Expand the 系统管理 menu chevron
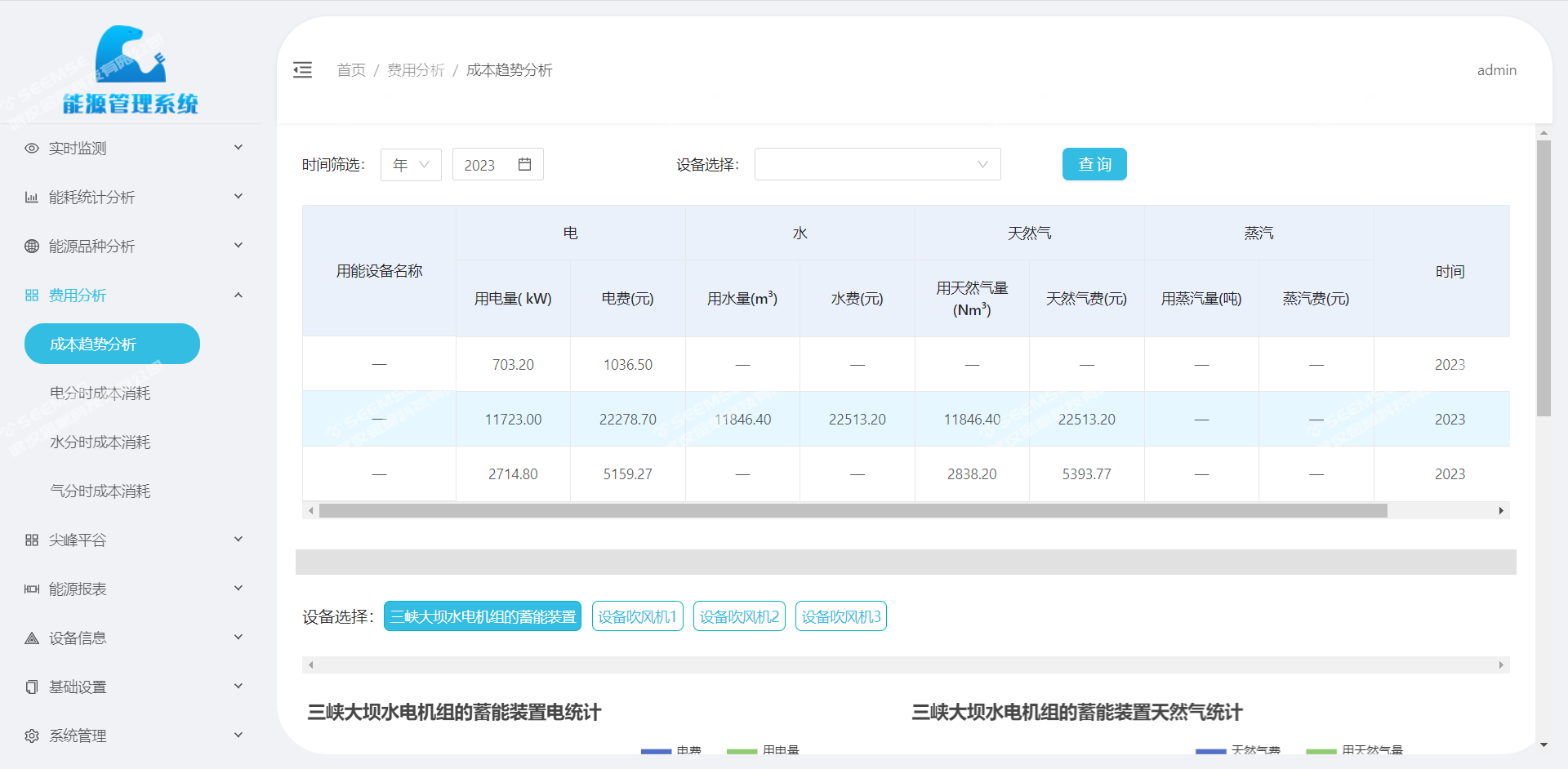This screenshot has width=1568, height=769. (x=238, y=736)
